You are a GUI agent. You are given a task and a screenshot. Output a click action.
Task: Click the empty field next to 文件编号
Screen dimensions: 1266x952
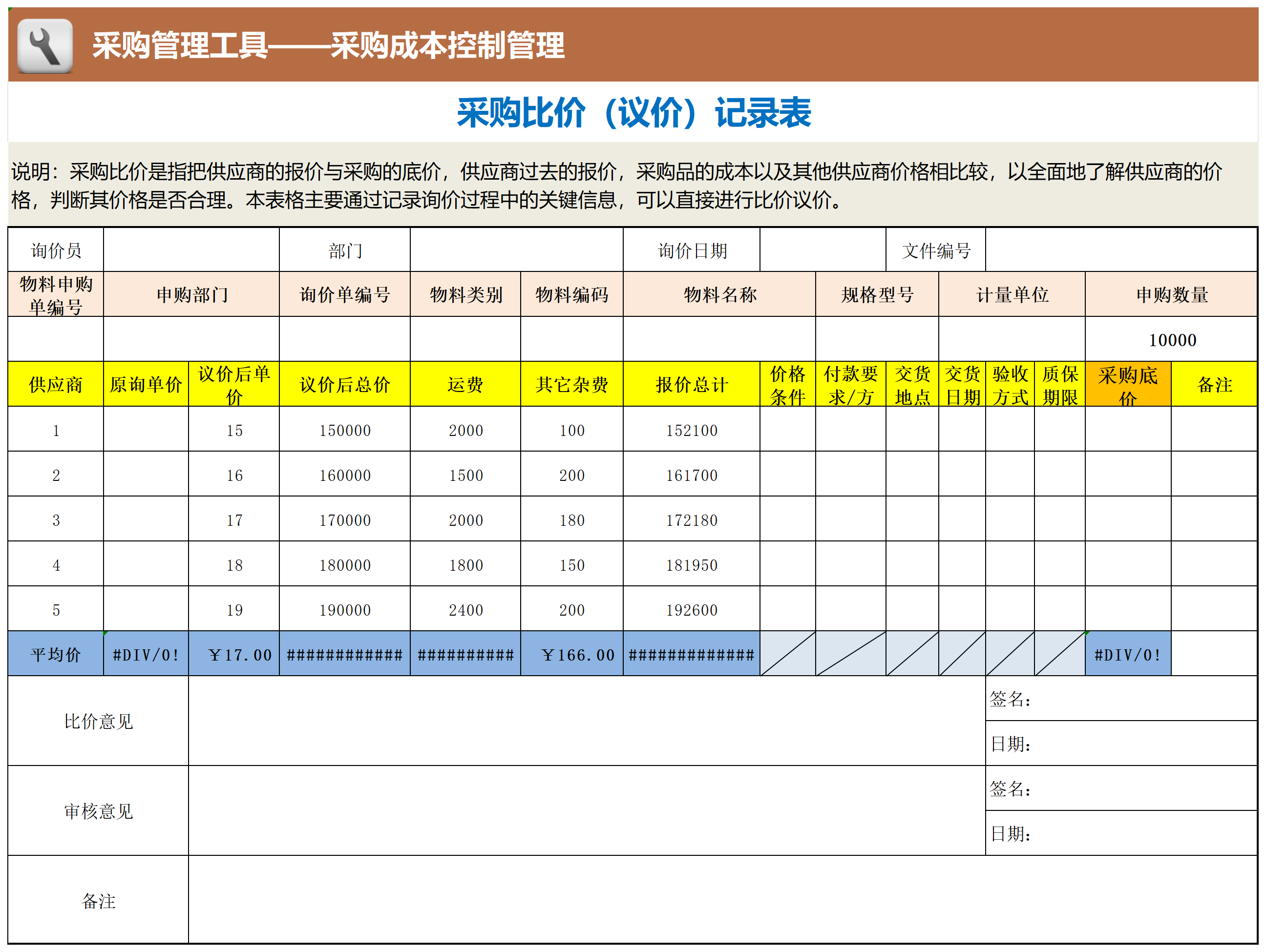point(1121,250)
